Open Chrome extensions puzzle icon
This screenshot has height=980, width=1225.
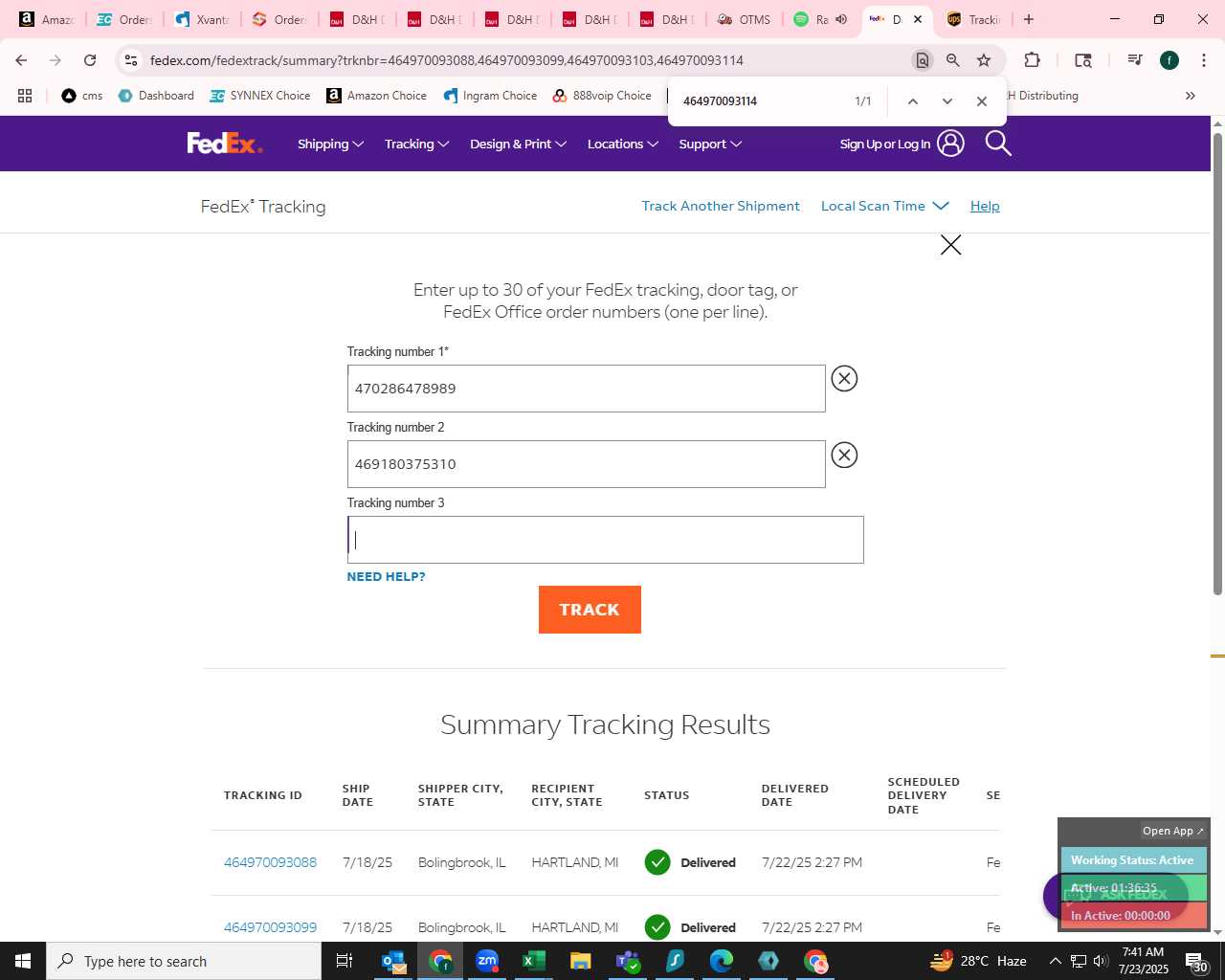tap(1032, 60)
